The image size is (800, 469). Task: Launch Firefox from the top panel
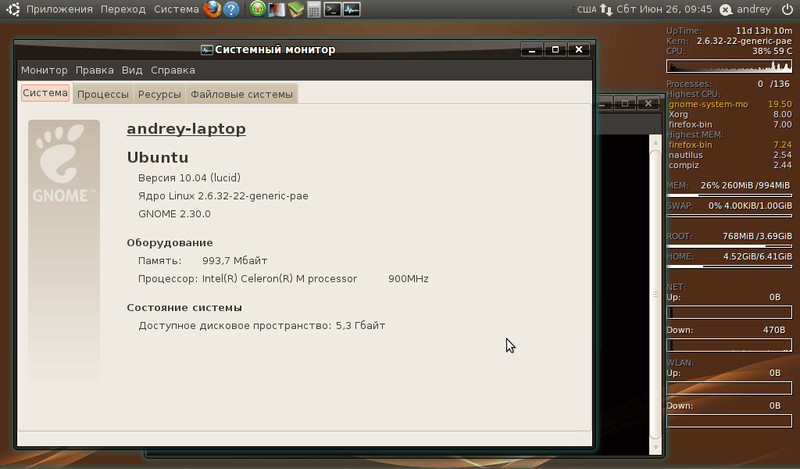[x=212, y=10]
